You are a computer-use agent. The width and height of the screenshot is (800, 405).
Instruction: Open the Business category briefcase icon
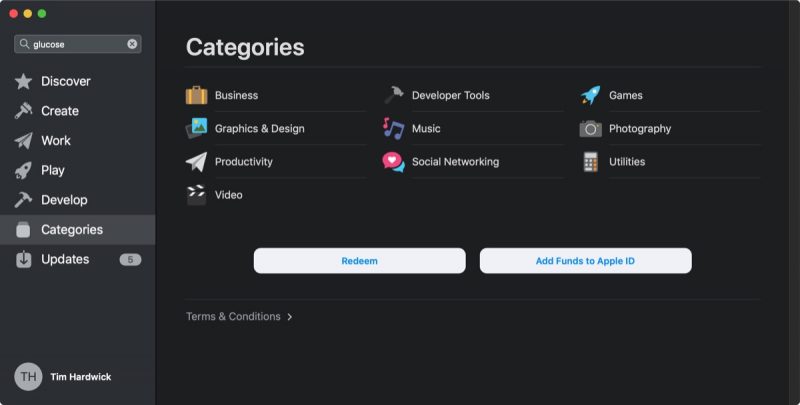pos(196,96)
